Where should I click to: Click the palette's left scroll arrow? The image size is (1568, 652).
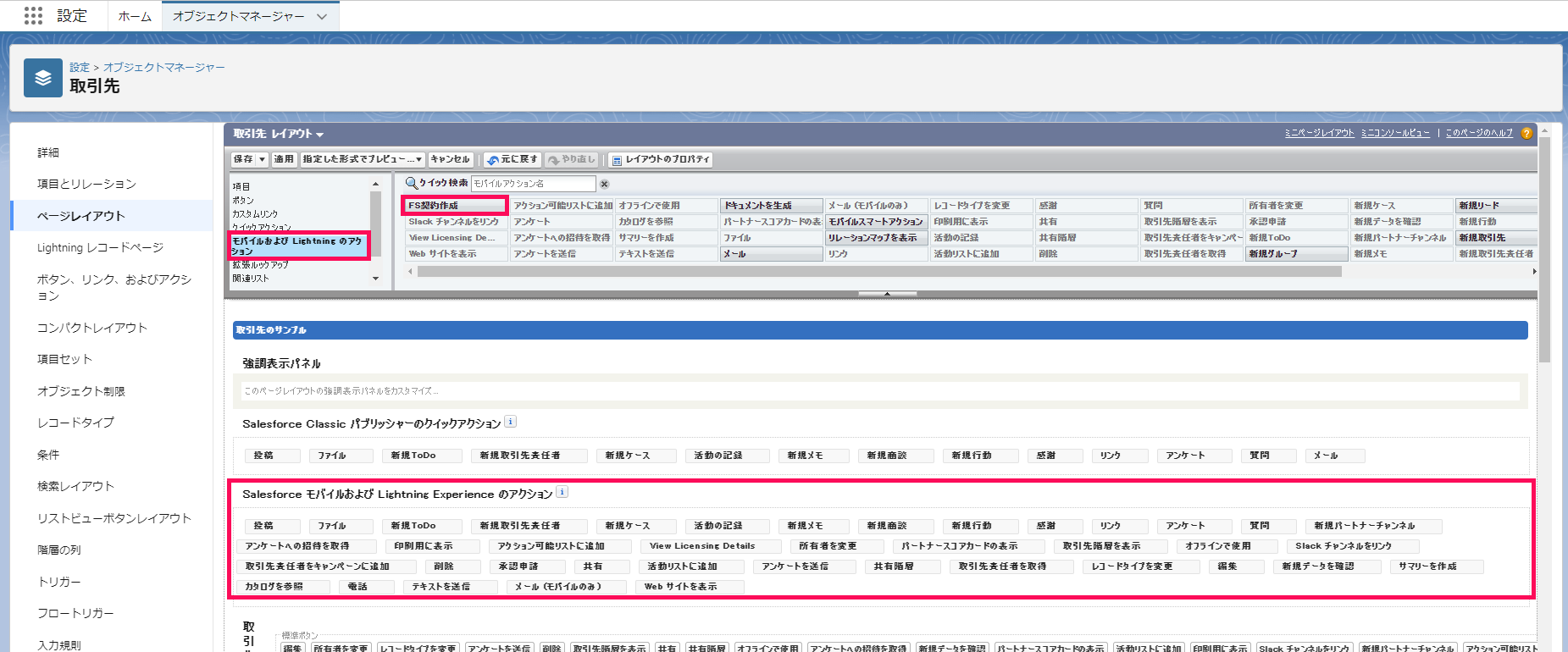pos(411,272)
